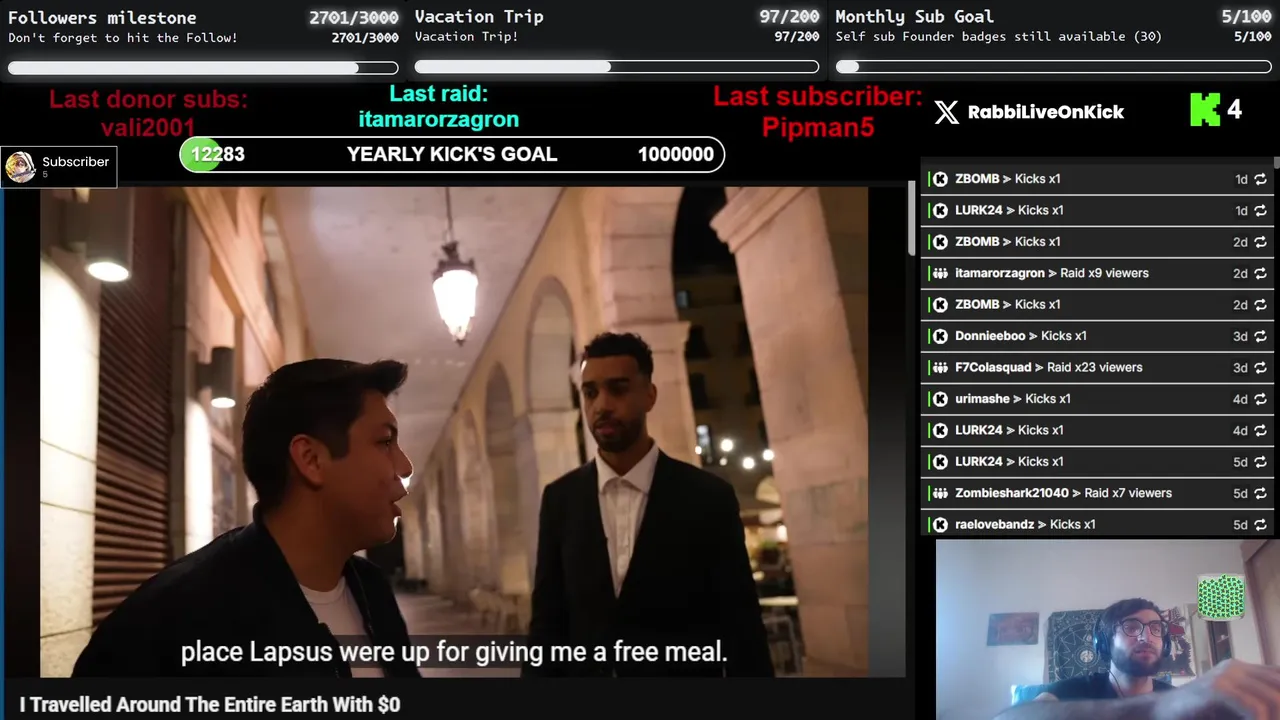Replay the ZBOMB Kicks alert from 1d
This screenshot has height=720, width=1280.
tap(1260, 179)
